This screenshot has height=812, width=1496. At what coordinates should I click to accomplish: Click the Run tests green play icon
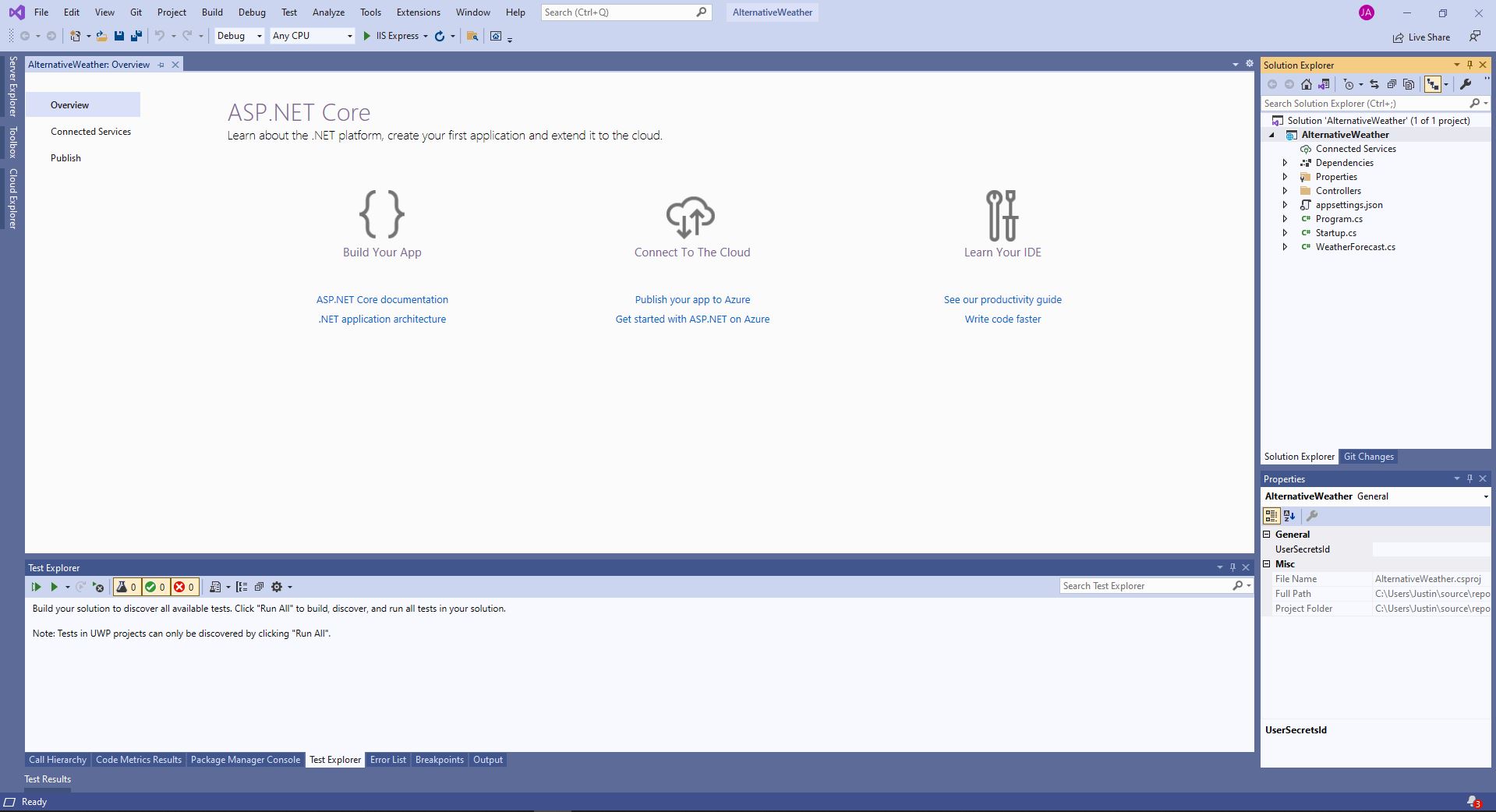click(55, 587)
